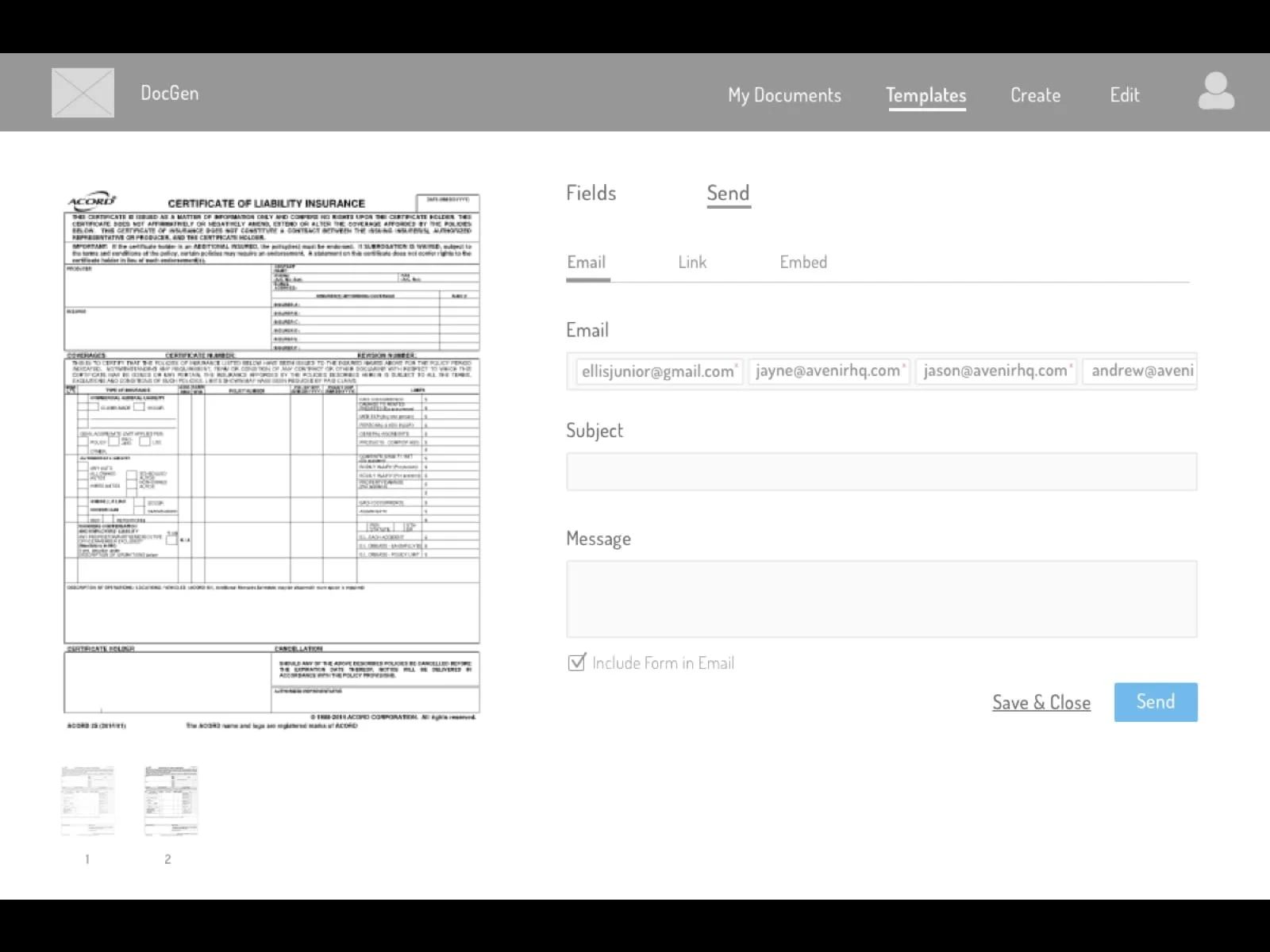Select the Link sub-tab
Viewport: 1270px width, 952px height.
(692, 263)
